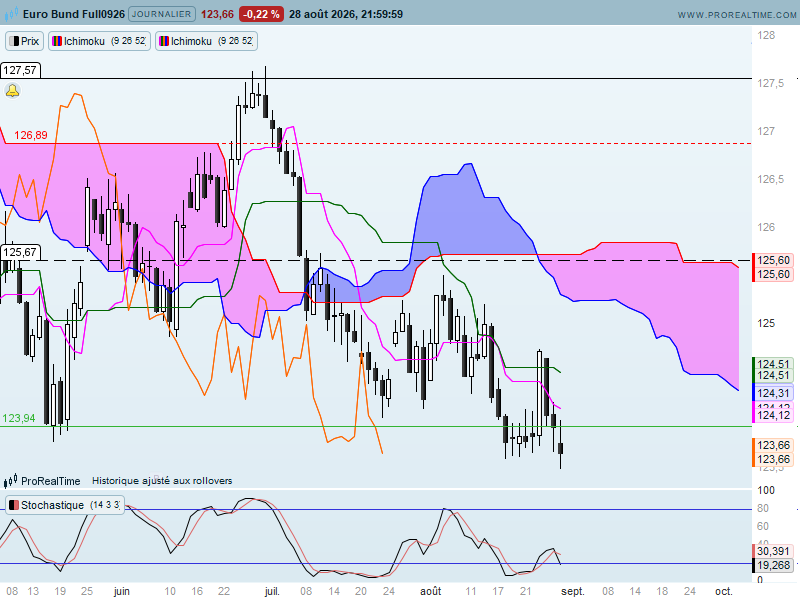Open first Ichimoku (9 26 52) settings
Viewport: 800px width, 600px height.
pyautogui.click(x=99, y=41)
